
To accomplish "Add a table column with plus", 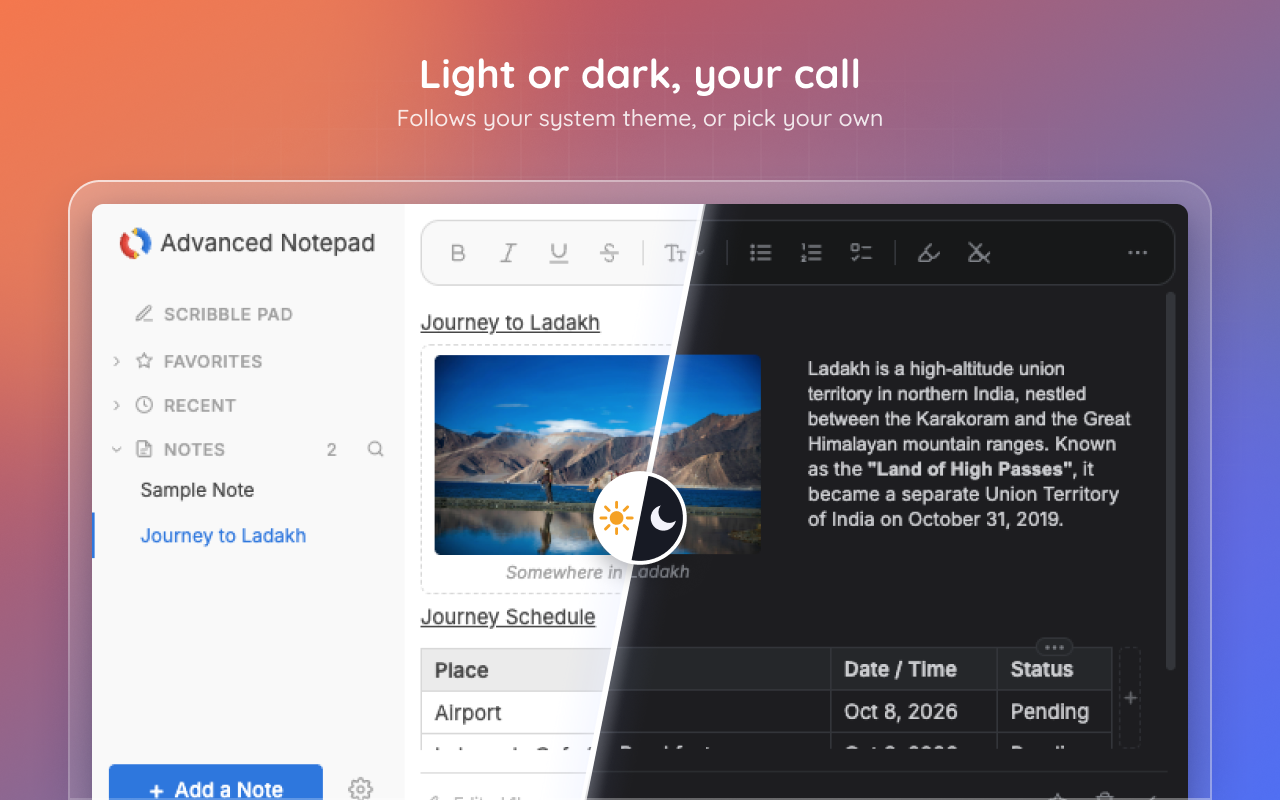I will pos(1130,698).
